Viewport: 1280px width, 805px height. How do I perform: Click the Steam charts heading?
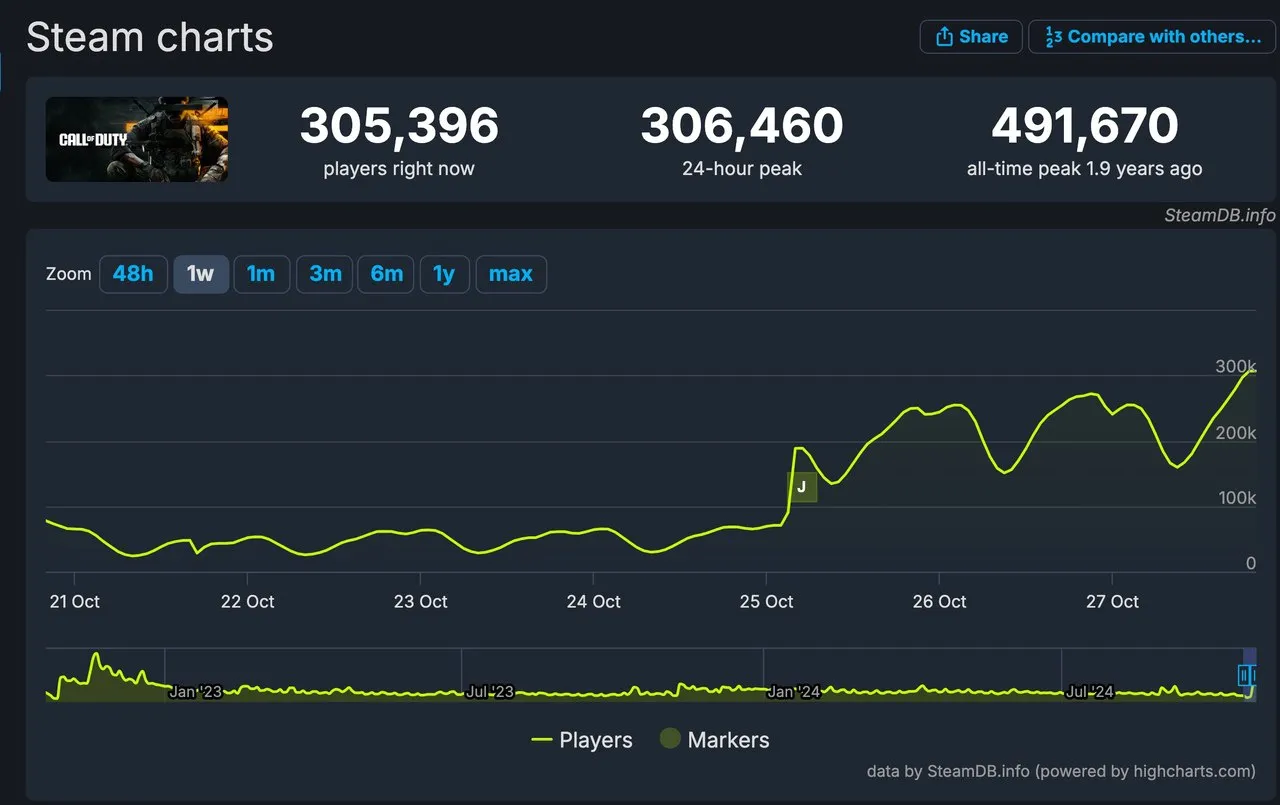[150, 38]
